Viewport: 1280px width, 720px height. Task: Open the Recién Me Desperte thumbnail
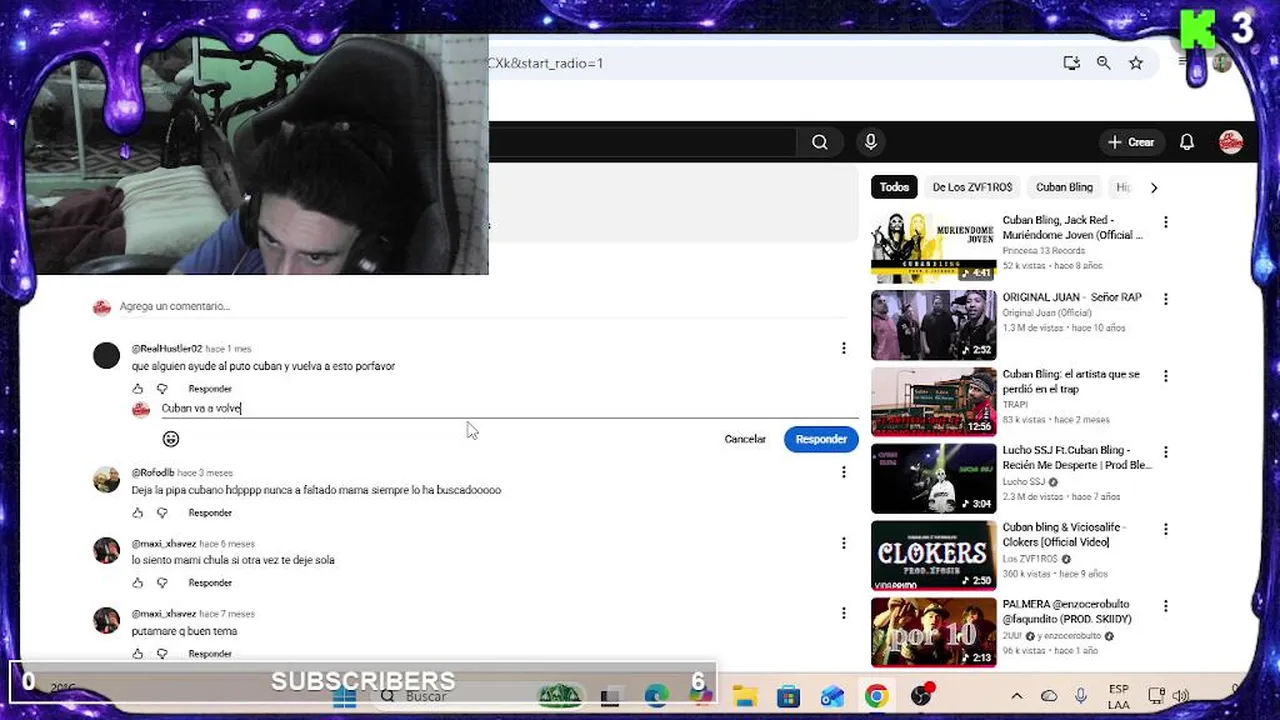pyautogui.click(x=933, y=478)
